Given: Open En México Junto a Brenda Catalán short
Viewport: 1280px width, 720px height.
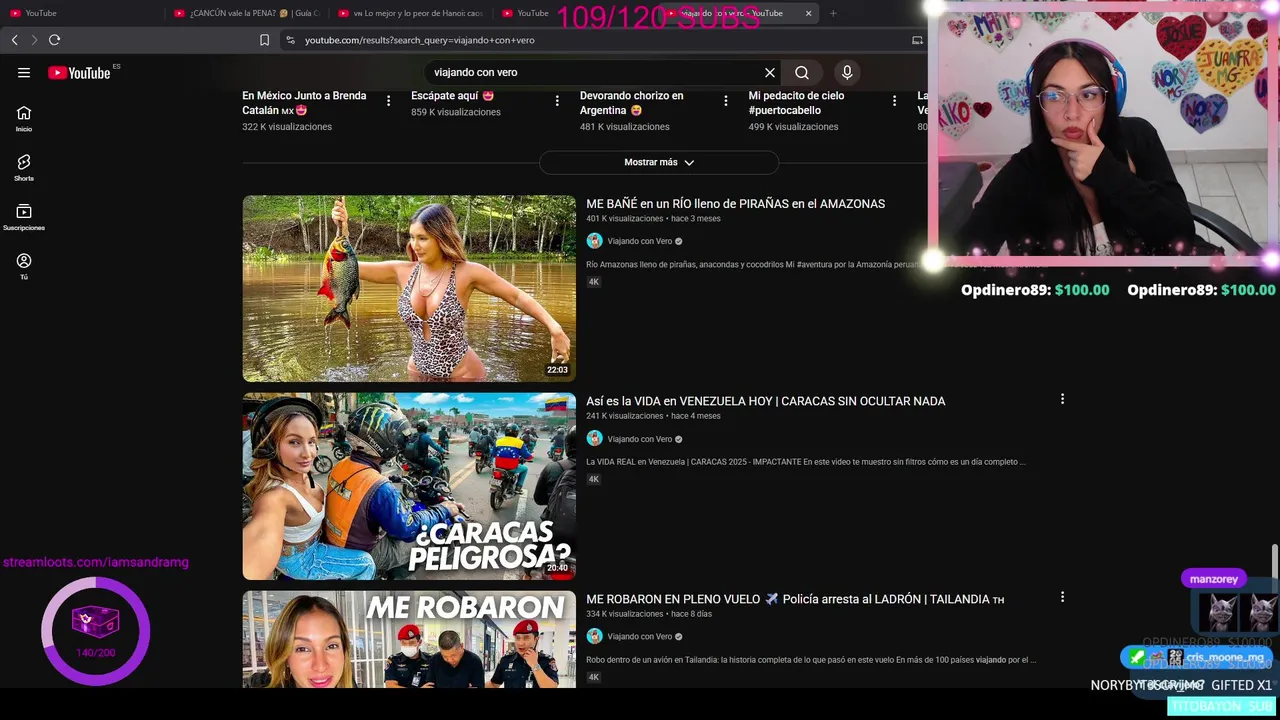Looking at the screenshot, I should pyautogui.click(x=304, y=103).
